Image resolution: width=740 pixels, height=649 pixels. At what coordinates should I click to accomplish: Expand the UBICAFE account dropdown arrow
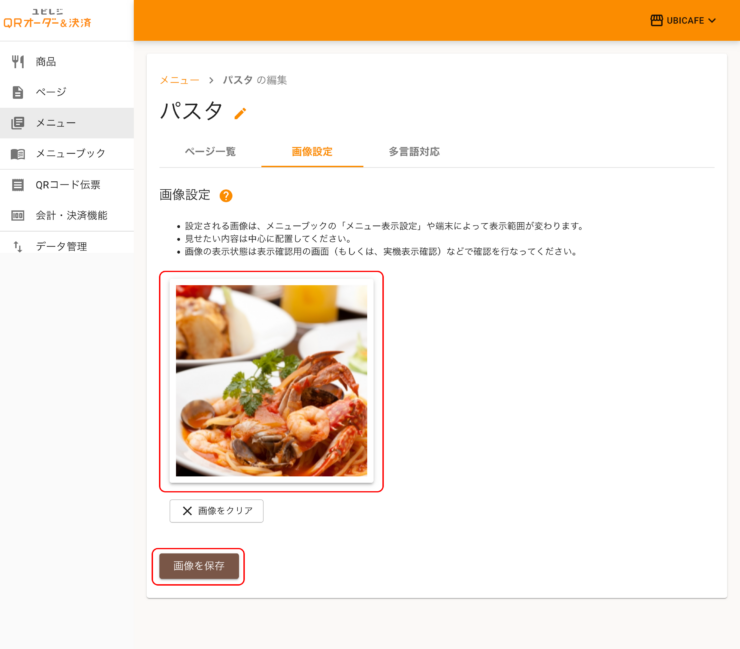click(712, 20)
